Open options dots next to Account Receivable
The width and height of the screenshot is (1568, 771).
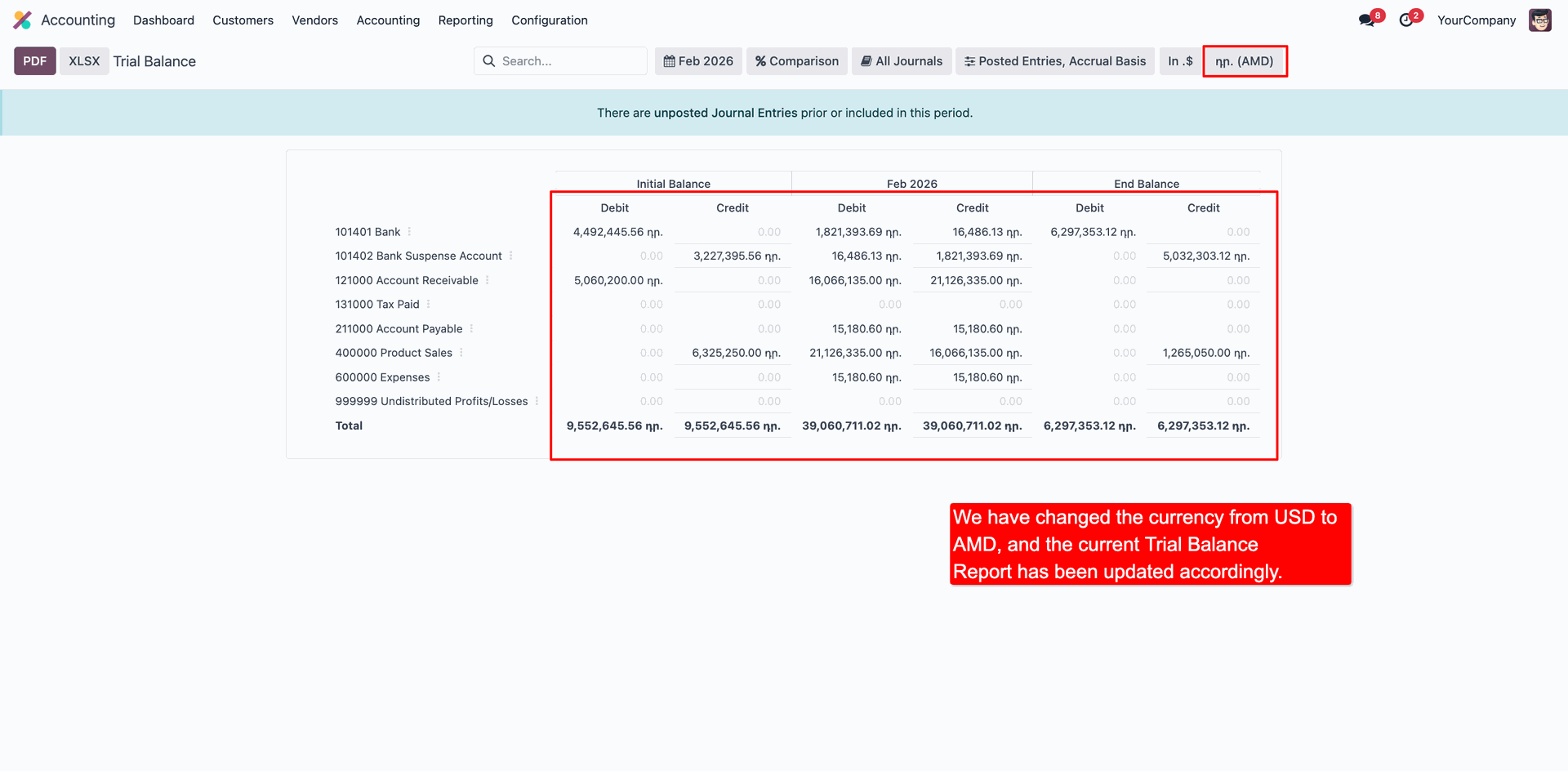(488, 280)
